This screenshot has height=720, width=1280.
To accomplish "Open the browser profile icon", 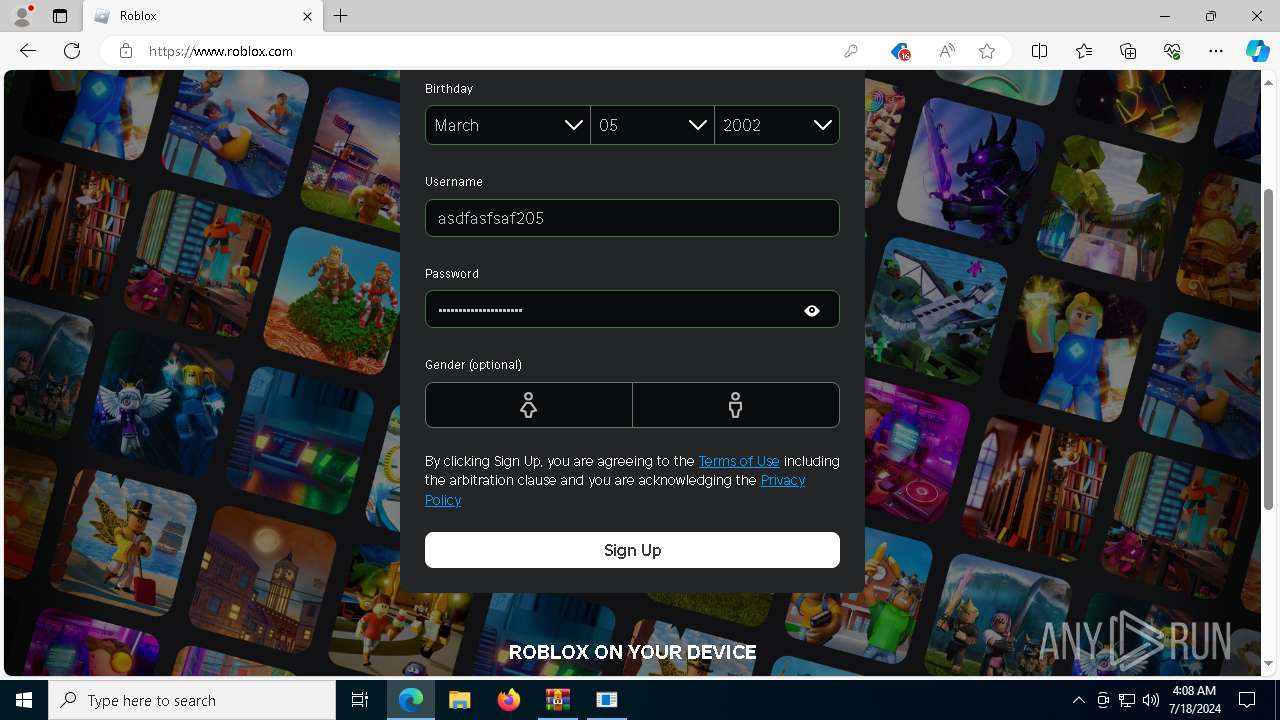I will [x=22, y=16].
